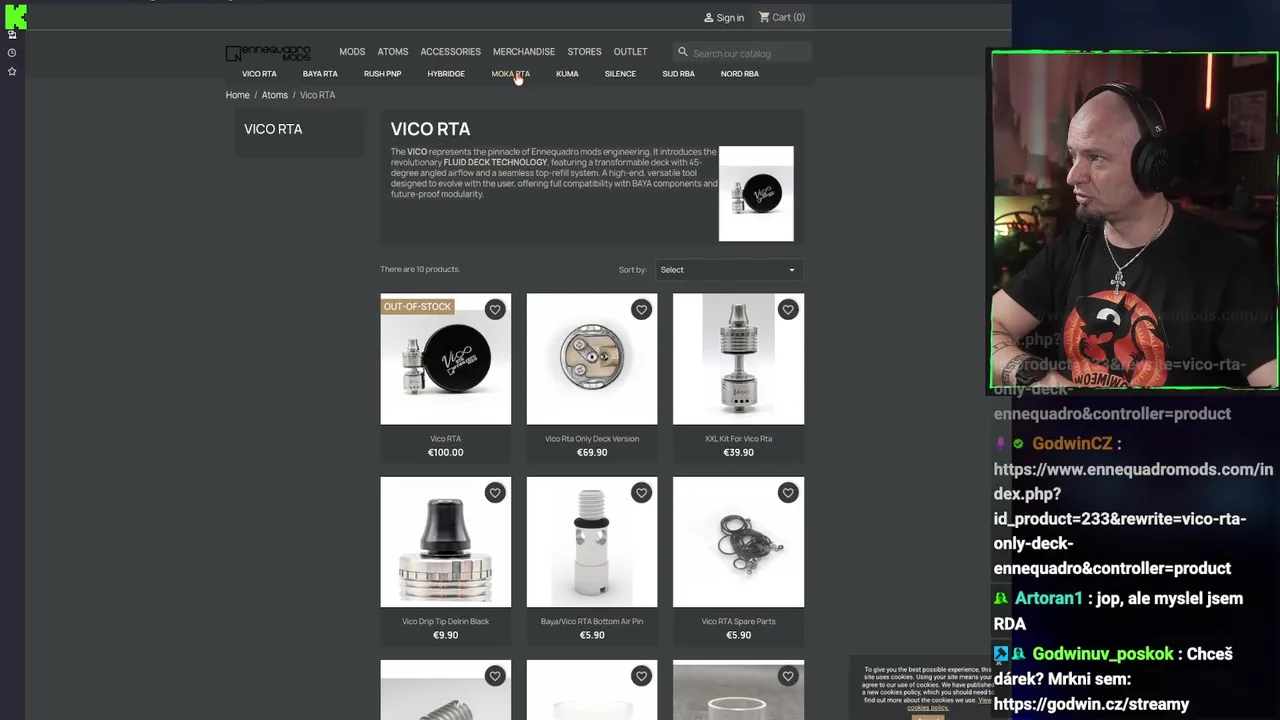Select BAYA RTA submenu item
This screenshot has height=720, width=1280.
320,74
